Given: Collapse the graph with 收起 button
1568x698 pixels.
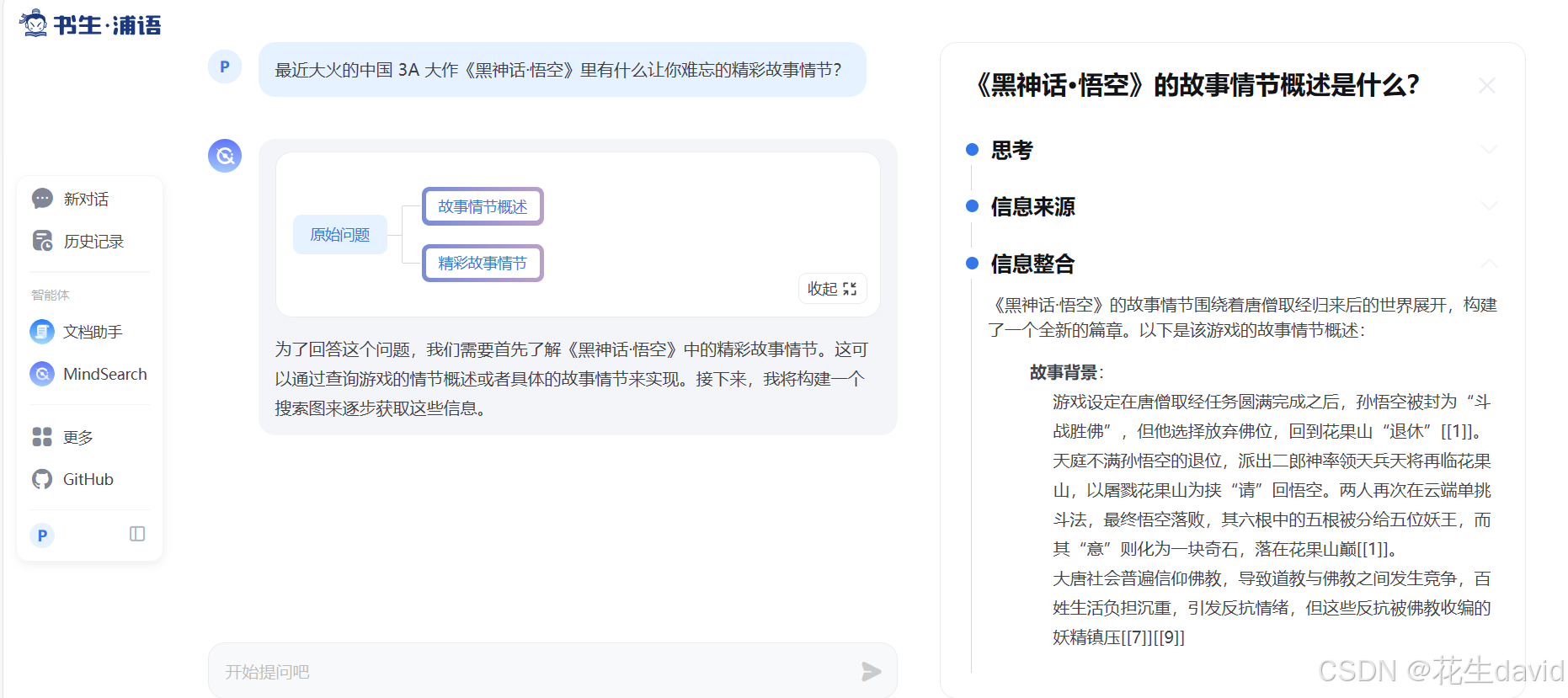Looking at the screenshot, I should tap(832, 289).
